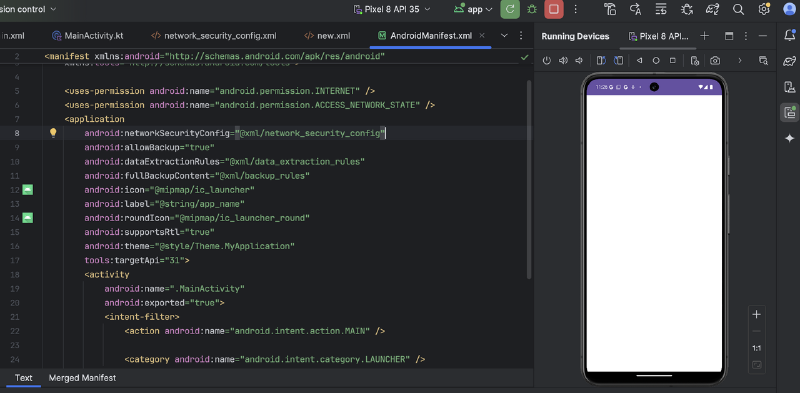800x393 pixels.
Task: Click the emulator Overview square button
Action: coord(672,61)
